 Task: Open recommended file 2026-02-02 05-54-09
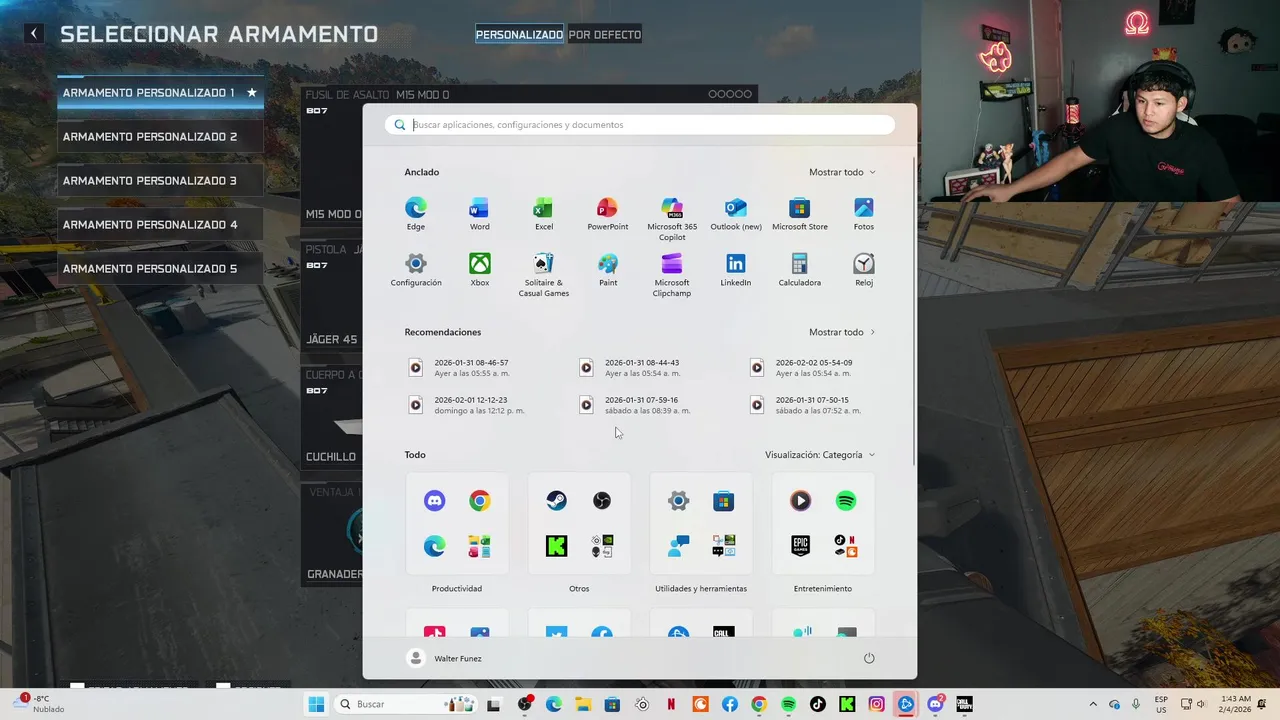[802, 367]
